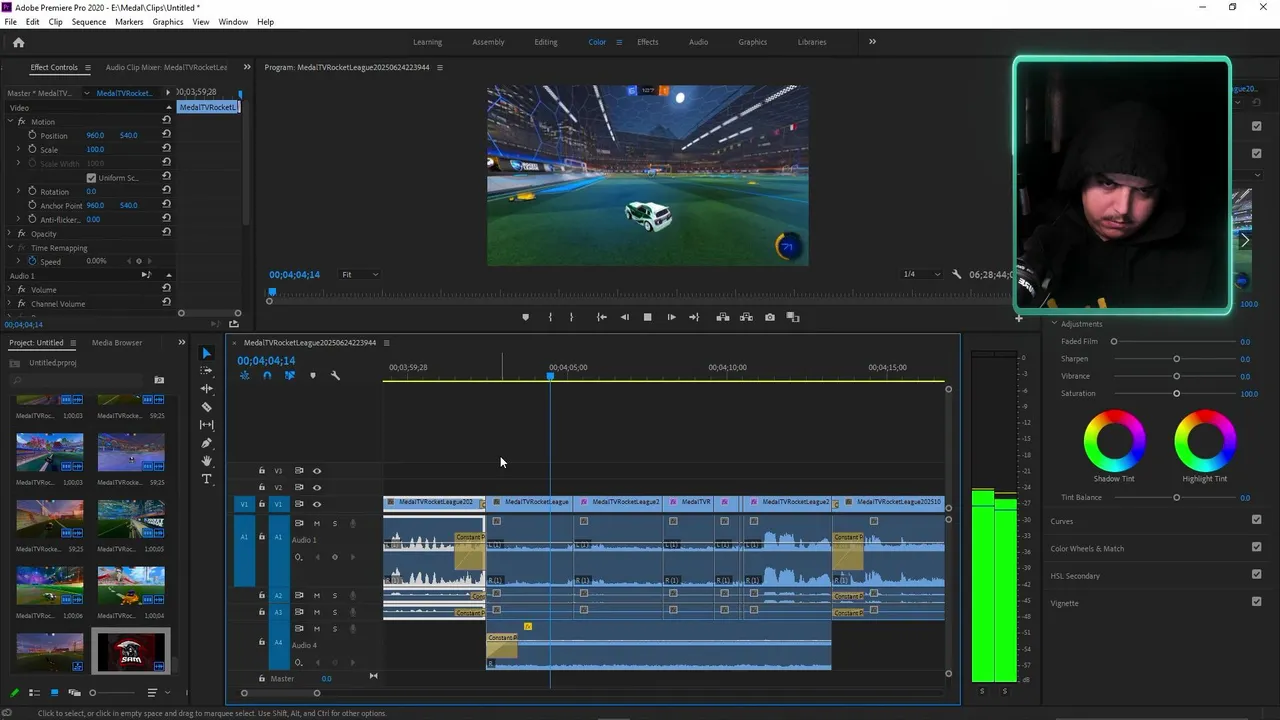1280x720 pixels.
Task: Switch to Audio Clip Mixer tab
Action: 166,67
